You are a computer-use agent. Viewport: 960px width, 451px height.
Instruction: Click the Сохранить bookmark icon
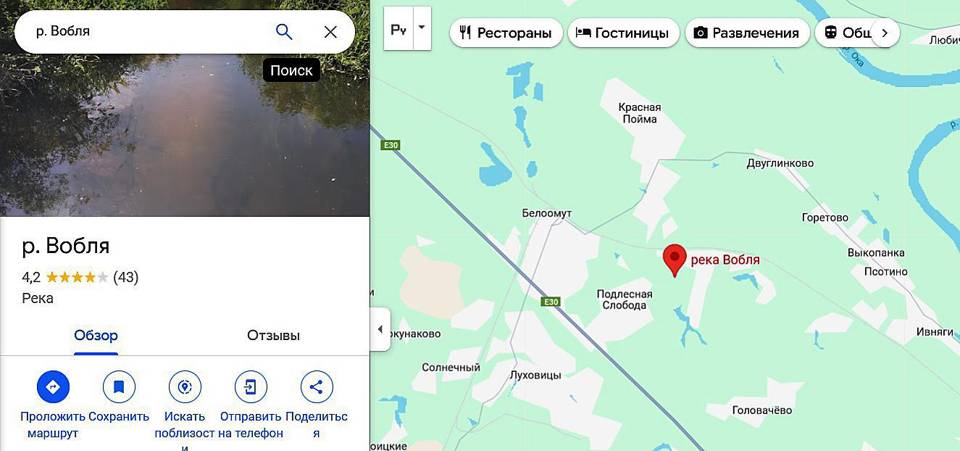pos(119,387)
